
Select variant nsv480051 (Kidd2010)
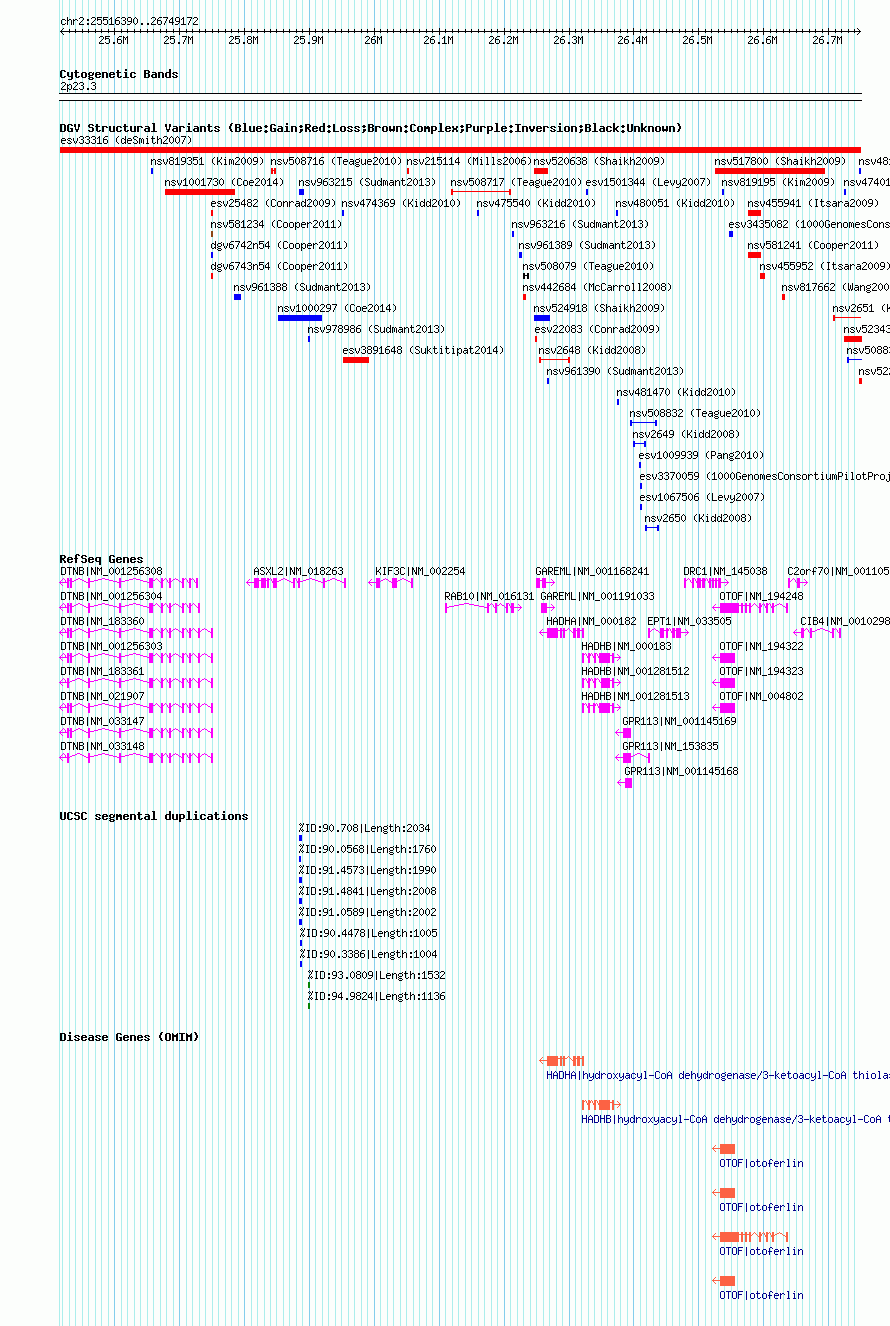click(675, 203)
